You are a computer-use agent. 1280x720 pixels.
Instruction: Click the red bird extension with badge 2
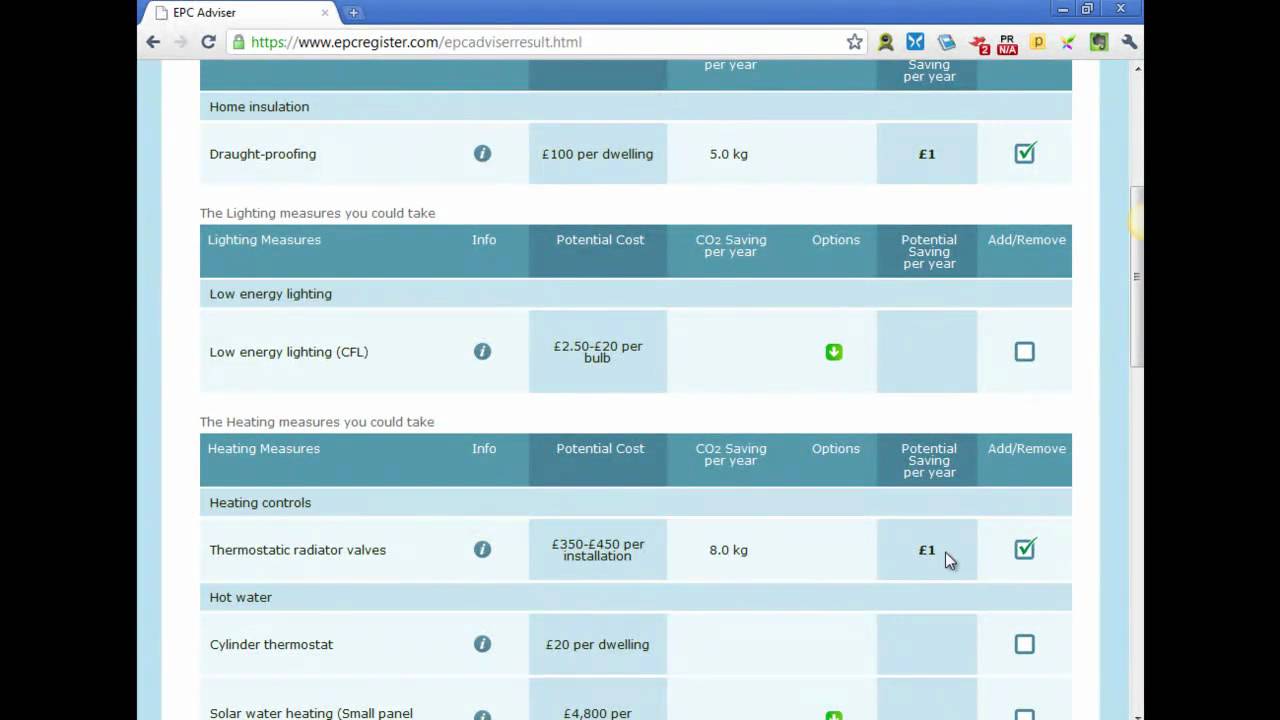click(978, 43)
